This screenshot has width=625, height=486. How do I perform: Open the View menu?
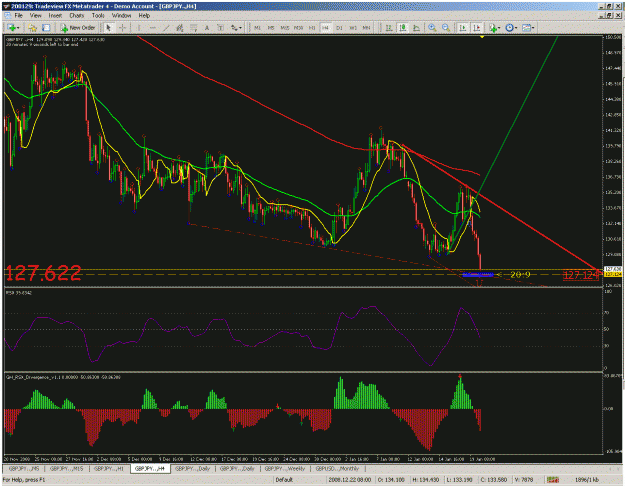tap(35, 16)
